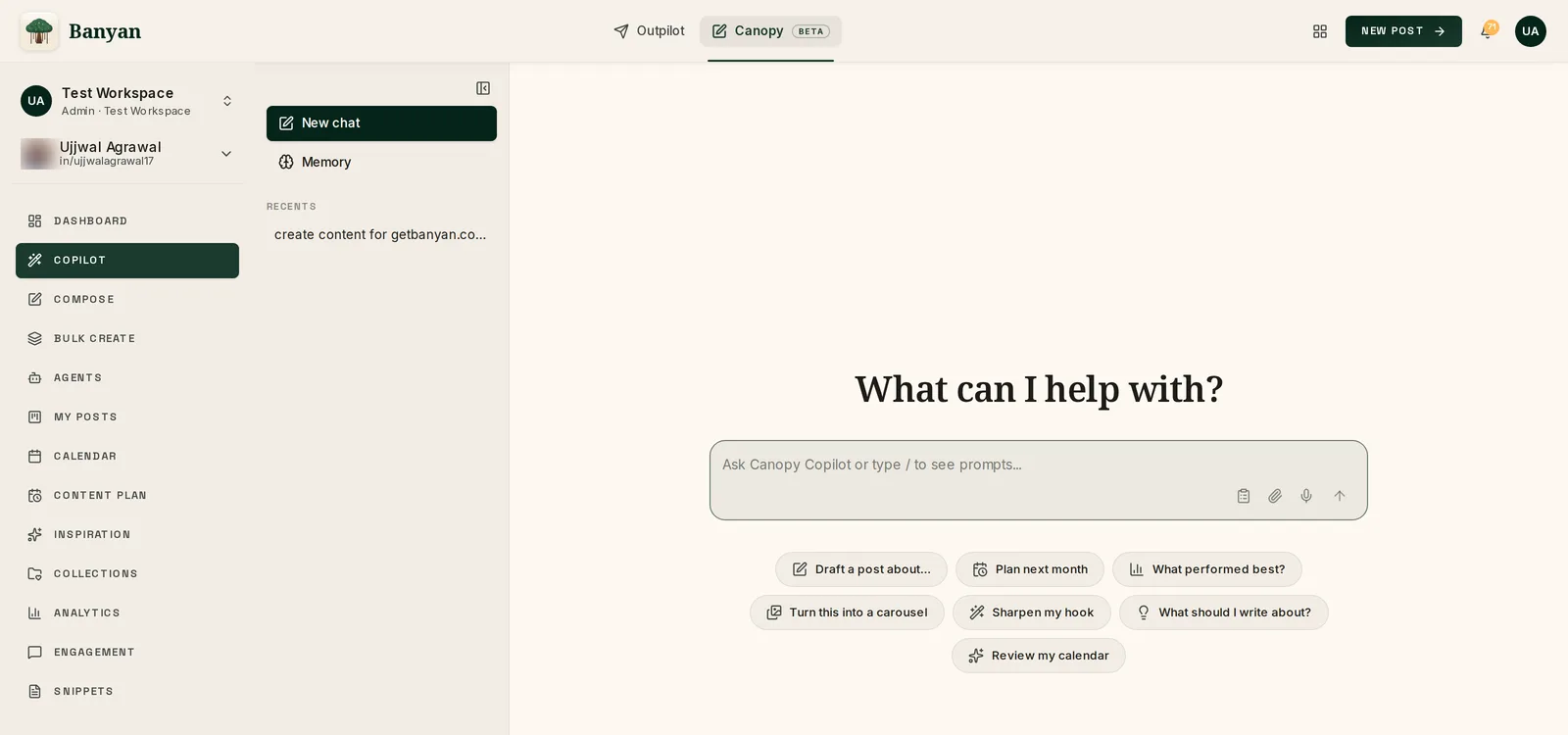This screenshot has width=1568, height=735.
Task: Start a New chat
Action: tap(381, 123)
